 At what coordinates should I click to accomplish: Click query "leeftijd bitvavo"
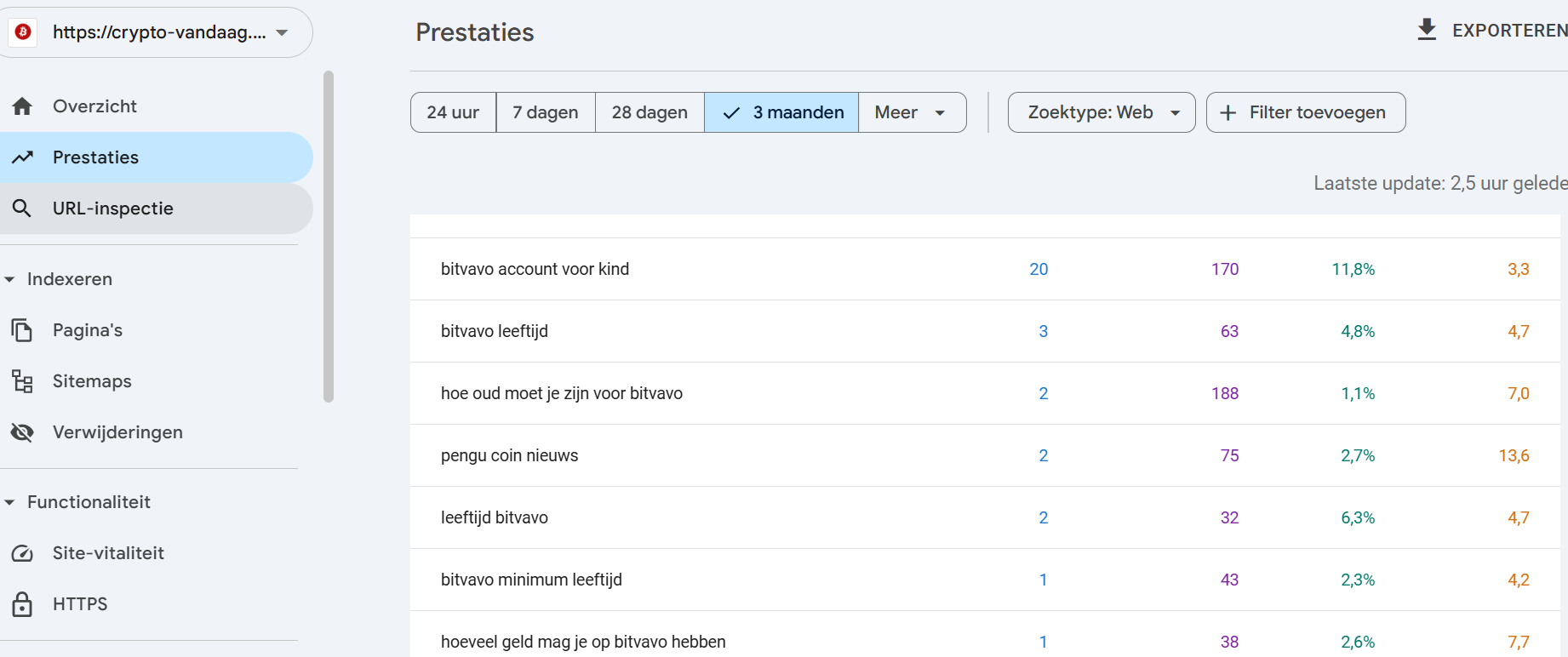tap(495, 517)
